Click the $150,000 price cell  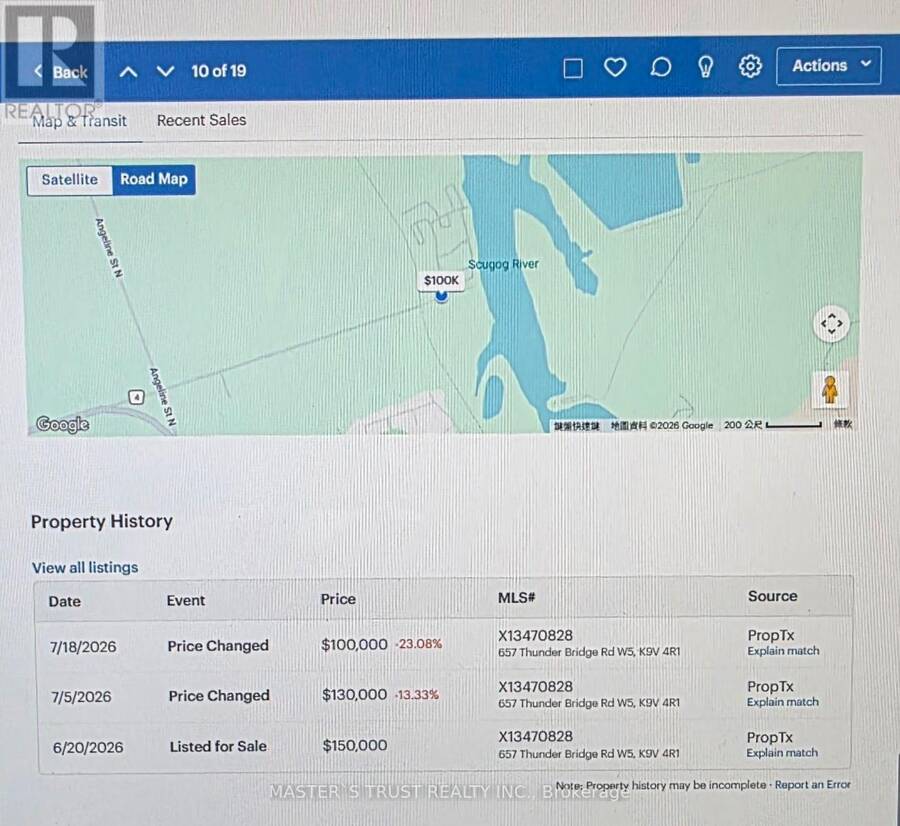[x=355, y=745]
